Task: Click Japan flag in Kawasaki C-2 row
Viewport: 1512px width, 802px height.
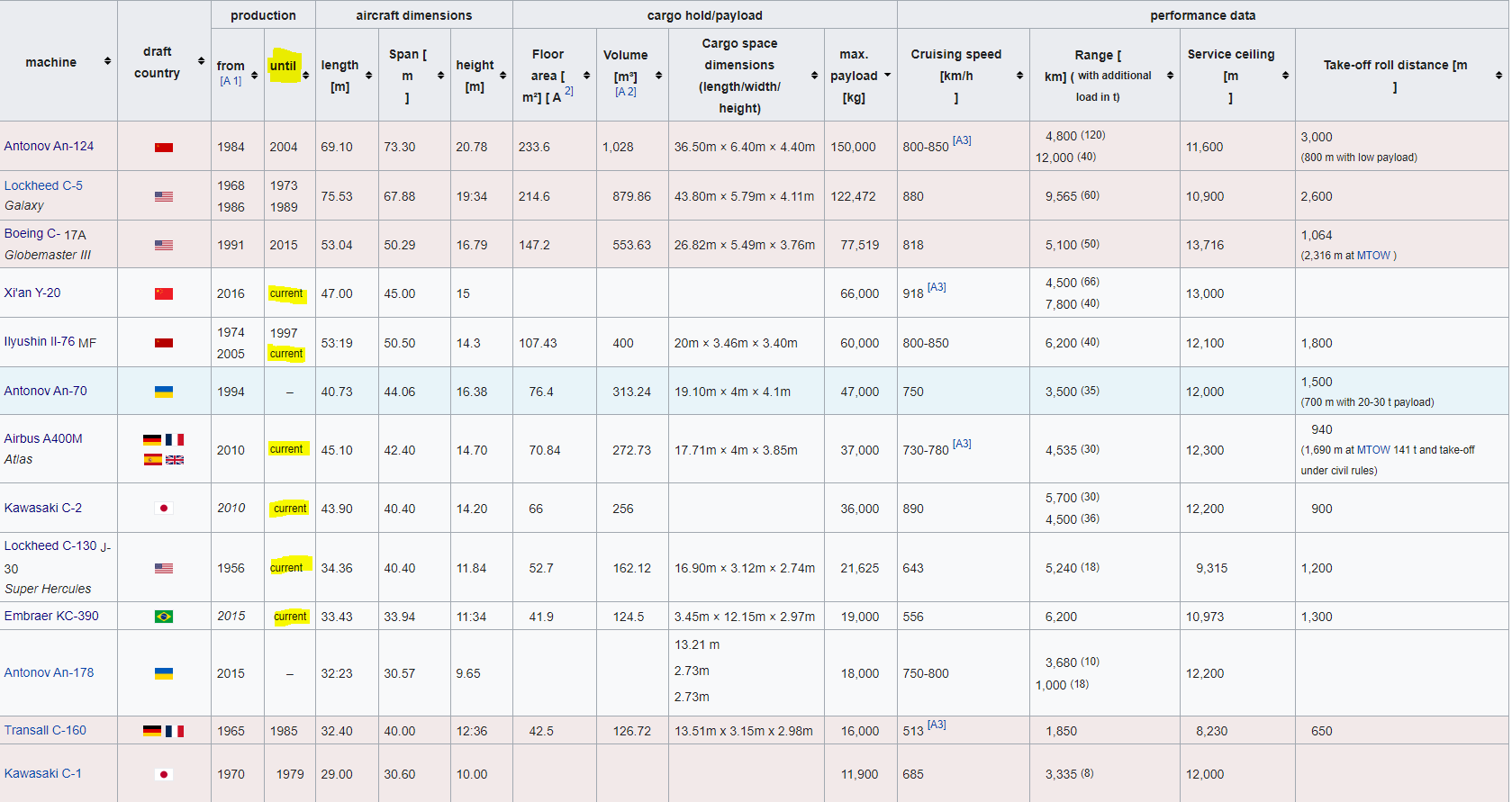Action: click(x=164, y=509)
